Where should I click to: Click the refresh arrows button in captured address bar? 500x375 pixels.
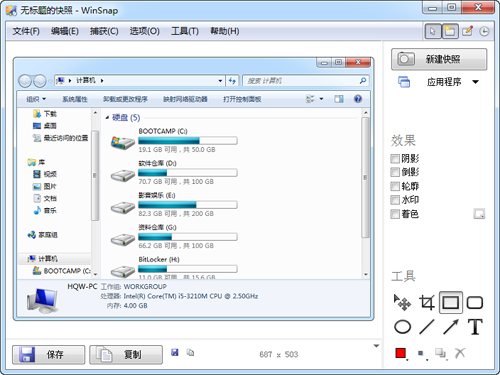pos(232,81)
